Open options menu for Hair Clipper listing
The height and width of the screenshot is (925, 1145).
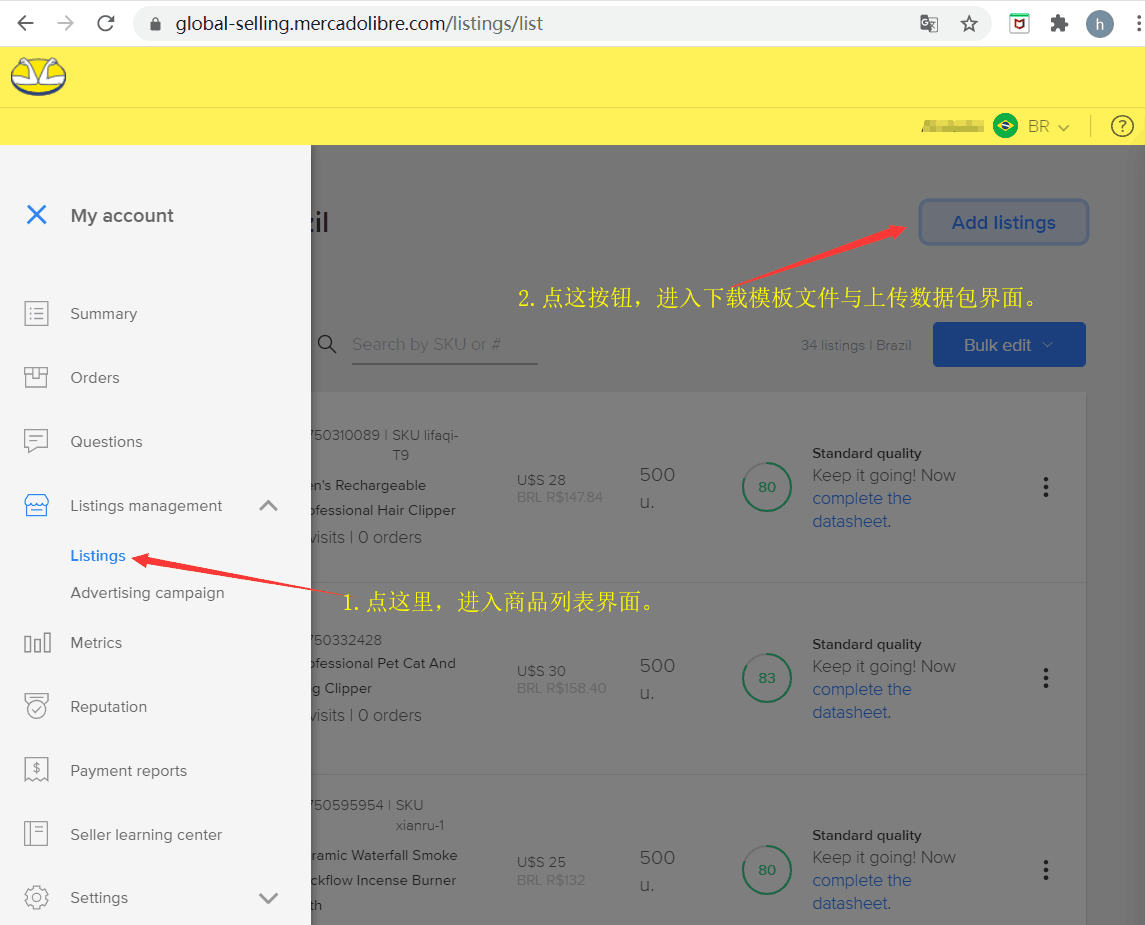(x=1046, y=487)
